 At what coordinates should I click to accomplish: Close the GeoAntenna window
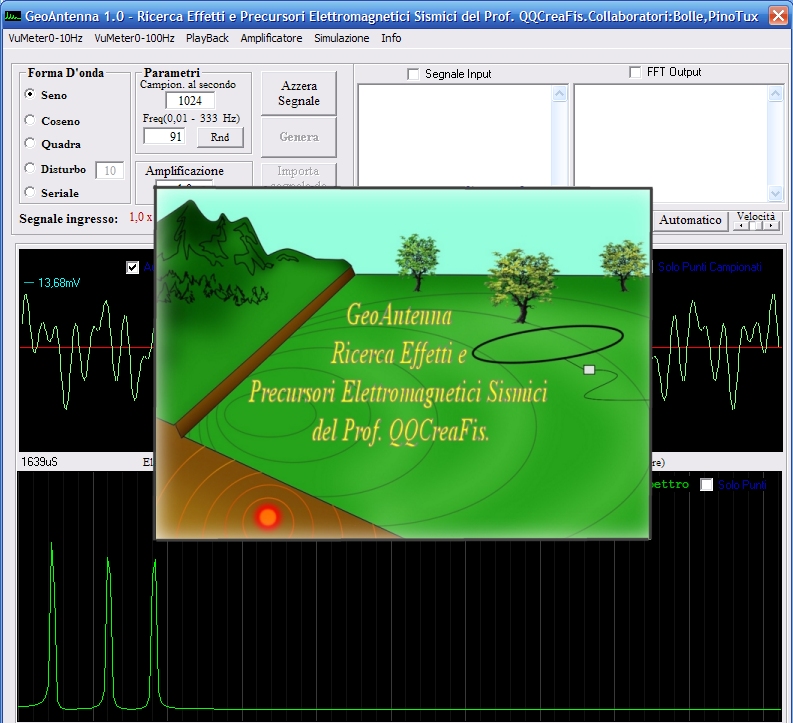pos(778,16)
